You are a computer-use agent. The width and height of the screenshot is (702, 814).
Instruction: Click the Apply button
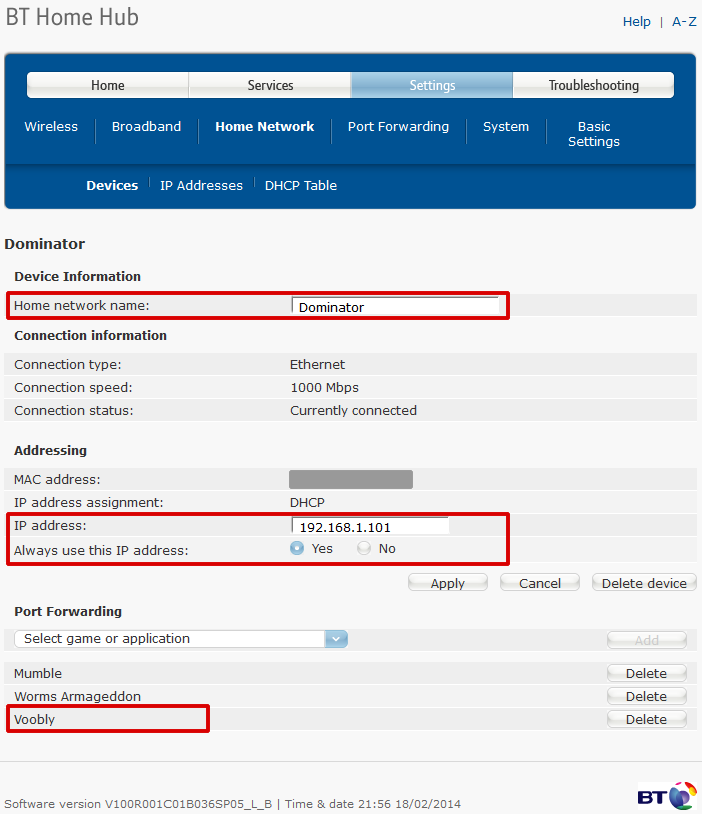pos(447,583)
